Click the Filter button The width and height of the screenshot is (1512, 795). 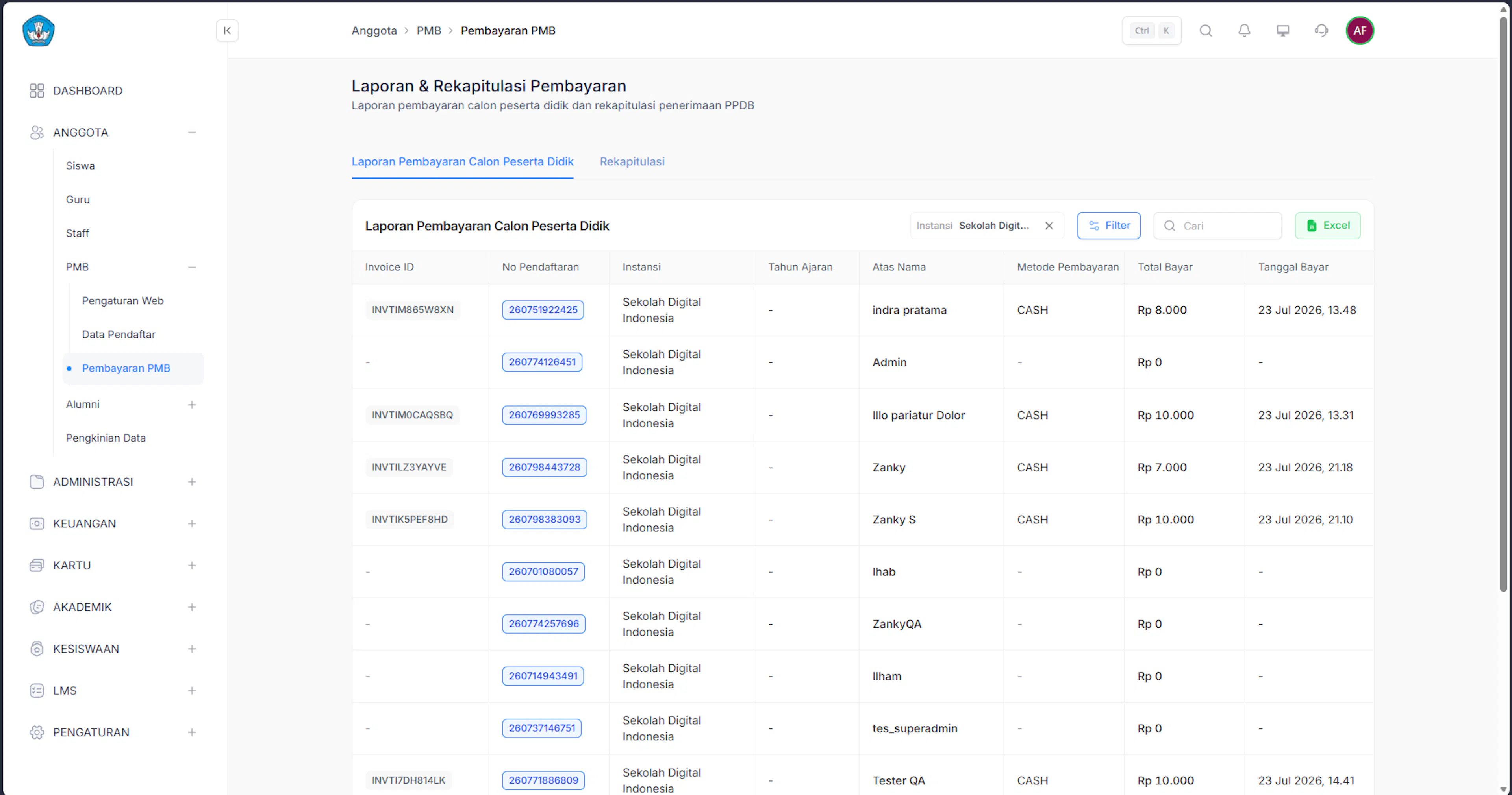point(1109,226)
